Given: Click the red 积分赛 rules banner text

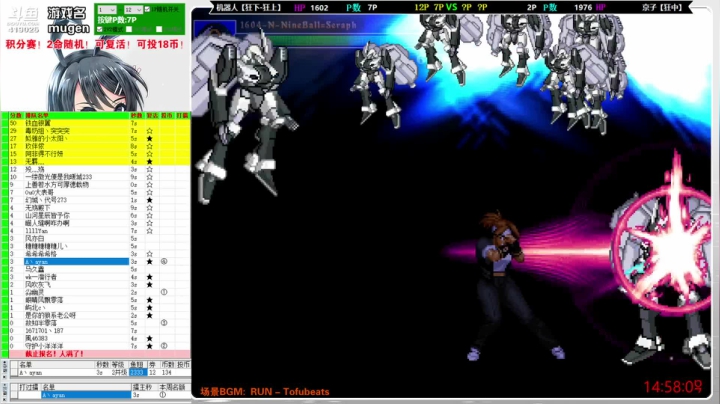Looking at the screenshot, I should click(x=95, y=45).
